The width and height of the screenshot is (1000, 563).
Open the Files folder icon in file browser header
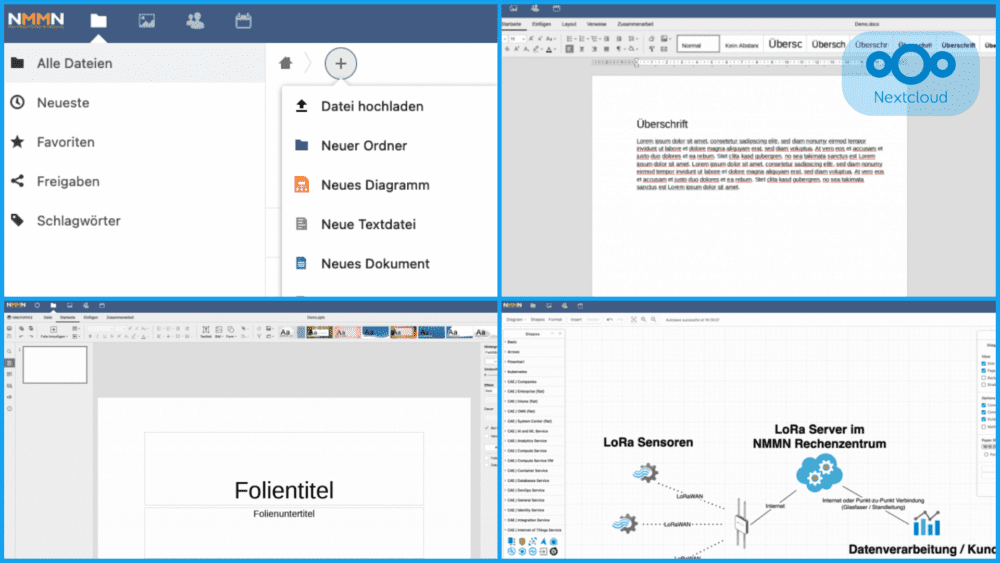(x=98, y=20)
